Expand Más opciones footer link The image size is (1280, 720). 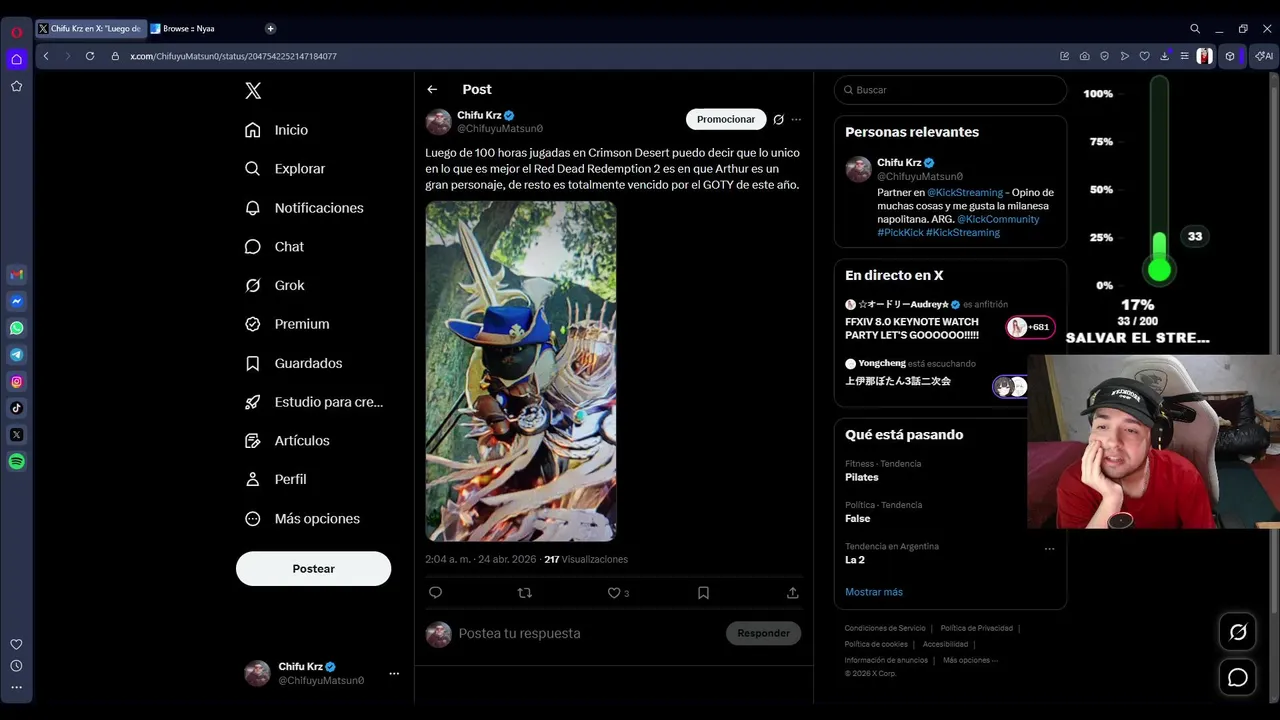coord(970,660)
